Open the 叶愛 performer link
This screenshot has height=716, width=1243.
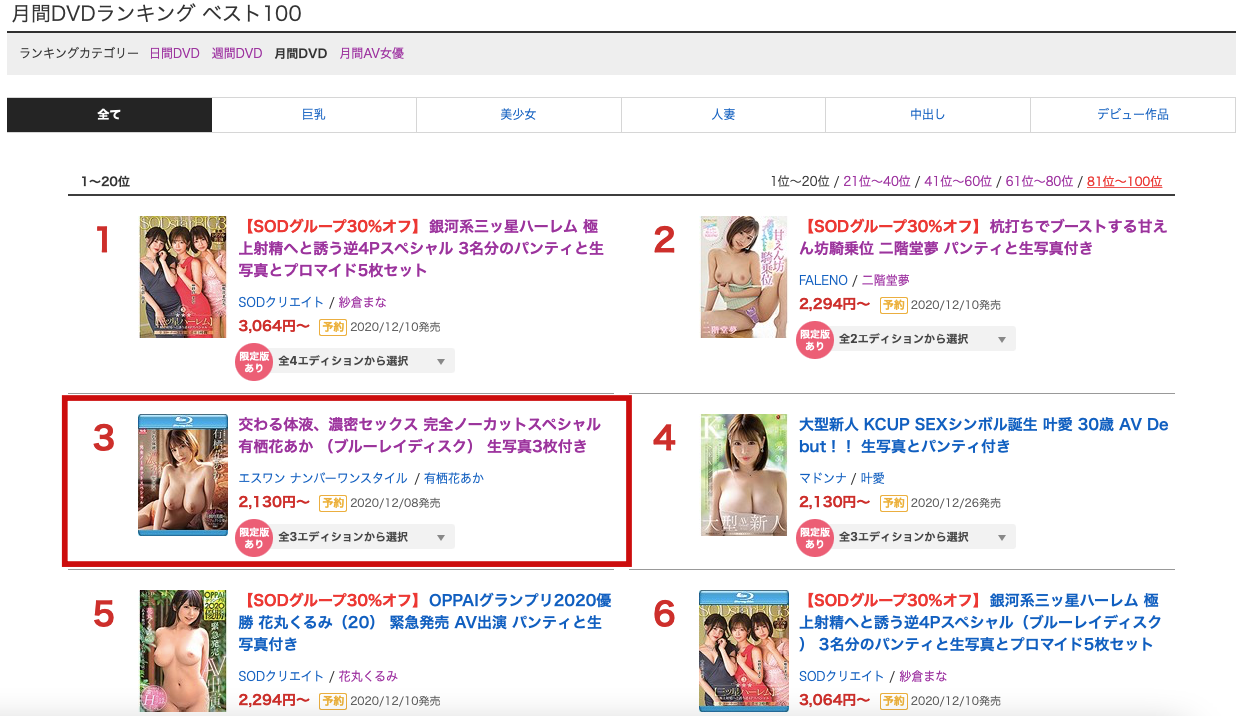tap(873, 478)
